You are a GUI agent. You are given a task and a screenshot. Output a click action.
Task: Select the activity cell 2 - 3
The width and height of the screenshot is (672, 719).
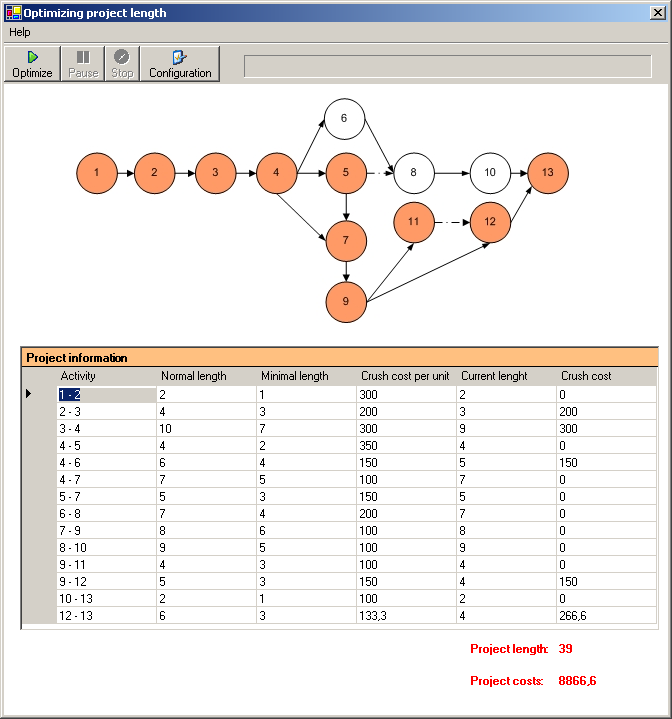point(106,412)
